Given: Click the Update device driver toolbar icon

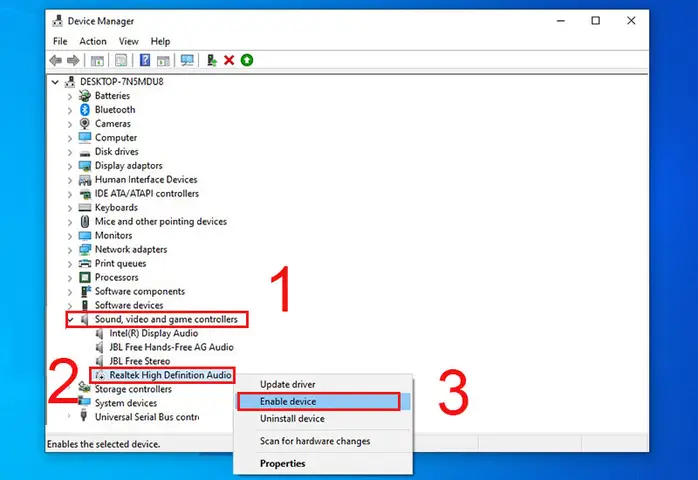Looking at the screenshot, I should tap(212, 60).
